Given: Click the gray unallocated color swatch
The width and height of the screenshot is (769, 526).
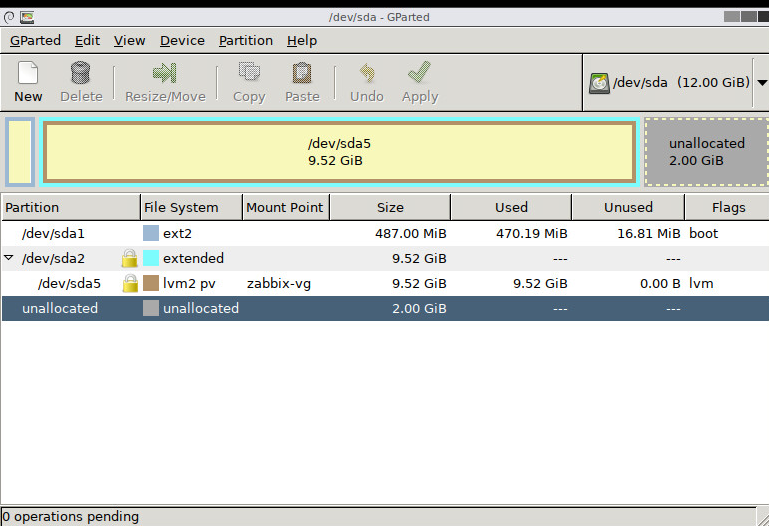Looking at the screenshot, I should point(151,308).
